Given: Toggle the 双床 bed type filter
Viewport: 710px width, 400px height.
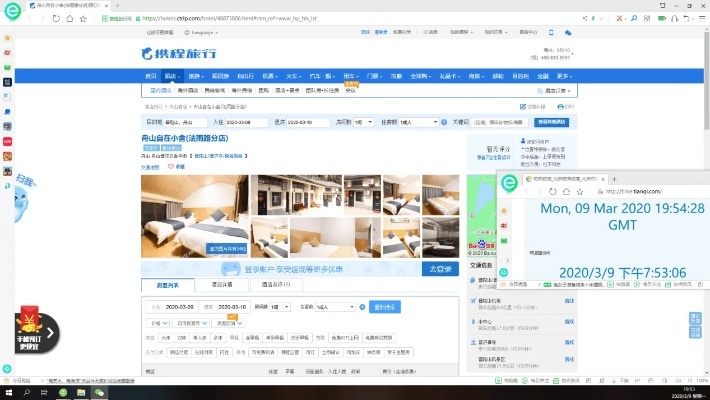Looking at the screenshot, I should point(182,338).
